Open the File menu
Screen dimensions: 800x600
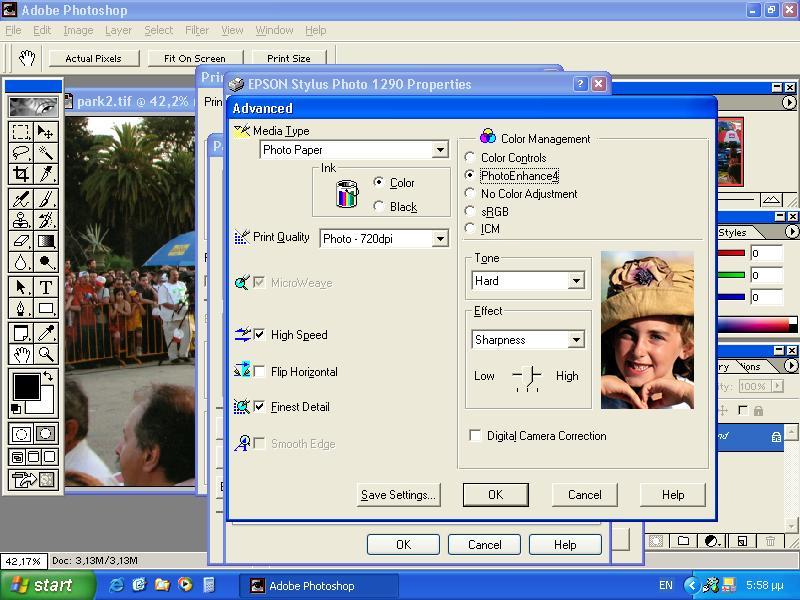pos(13,30)
